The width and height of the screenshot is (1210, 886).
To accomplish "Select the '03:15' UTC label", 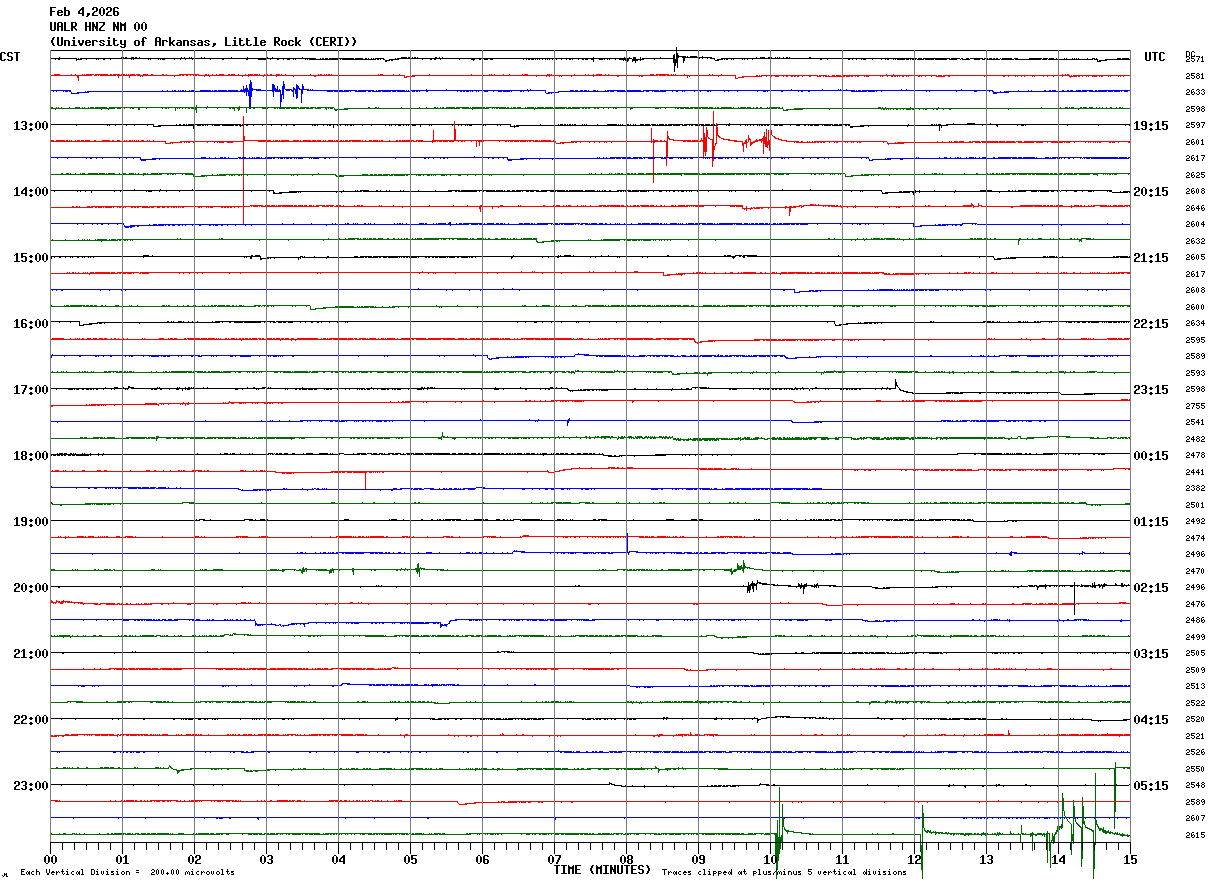I will tap(1151, 654).
